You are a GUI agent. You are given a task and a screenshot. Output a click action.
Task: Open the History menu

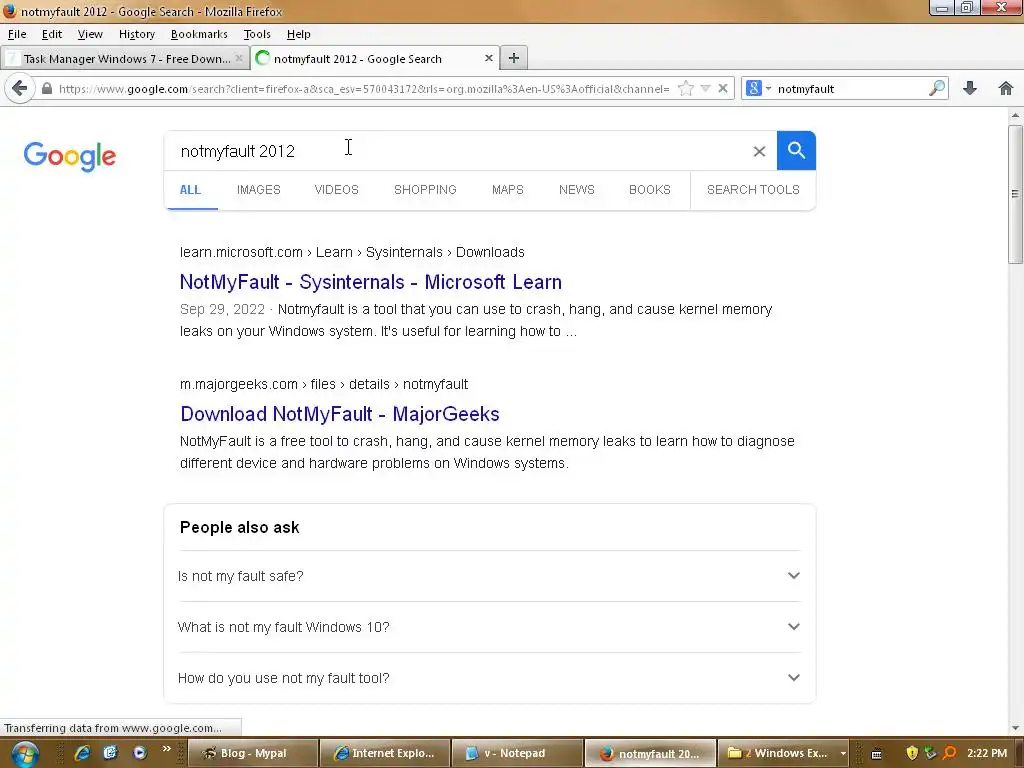(x=136, y=34)
